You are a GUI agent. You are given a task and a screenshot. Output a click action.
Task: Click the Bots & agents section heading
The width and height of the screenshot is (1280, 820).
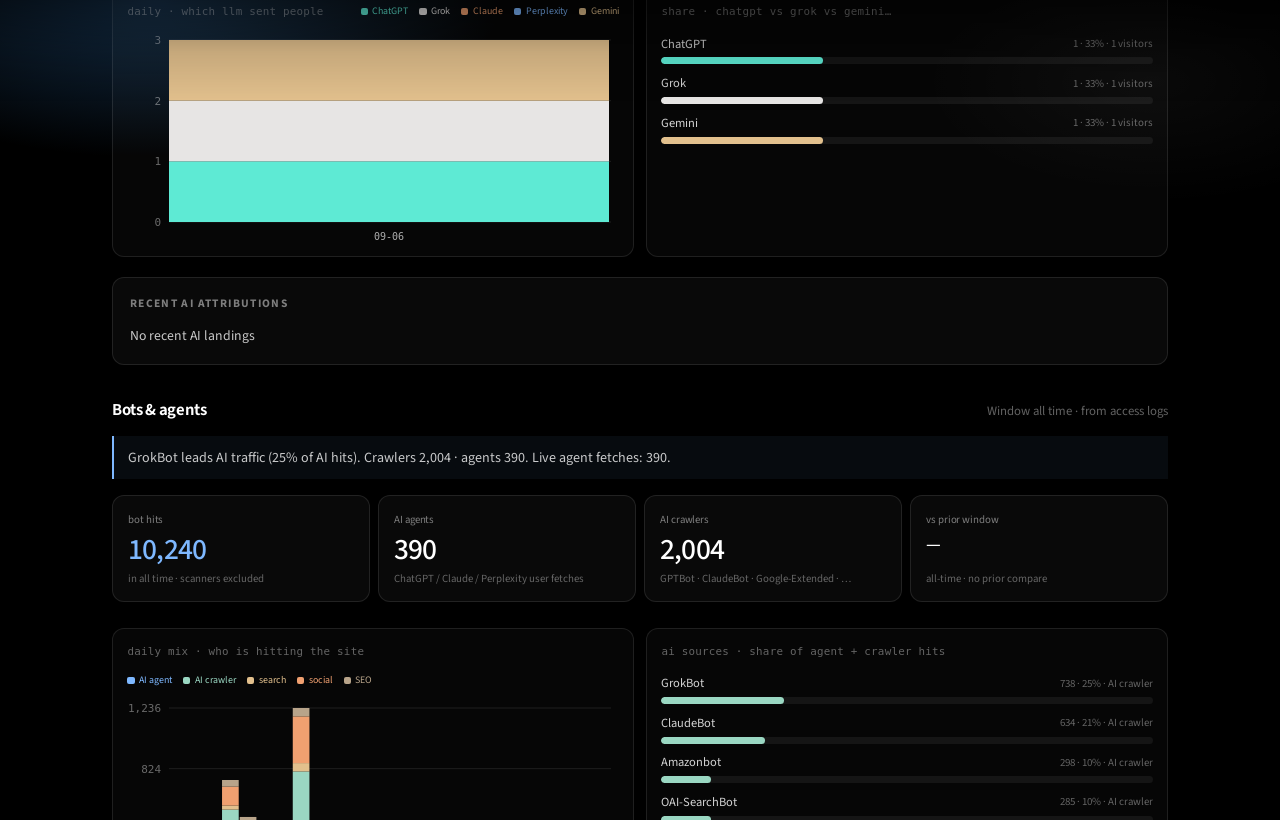pyautogui.click(x=160, y=409)
